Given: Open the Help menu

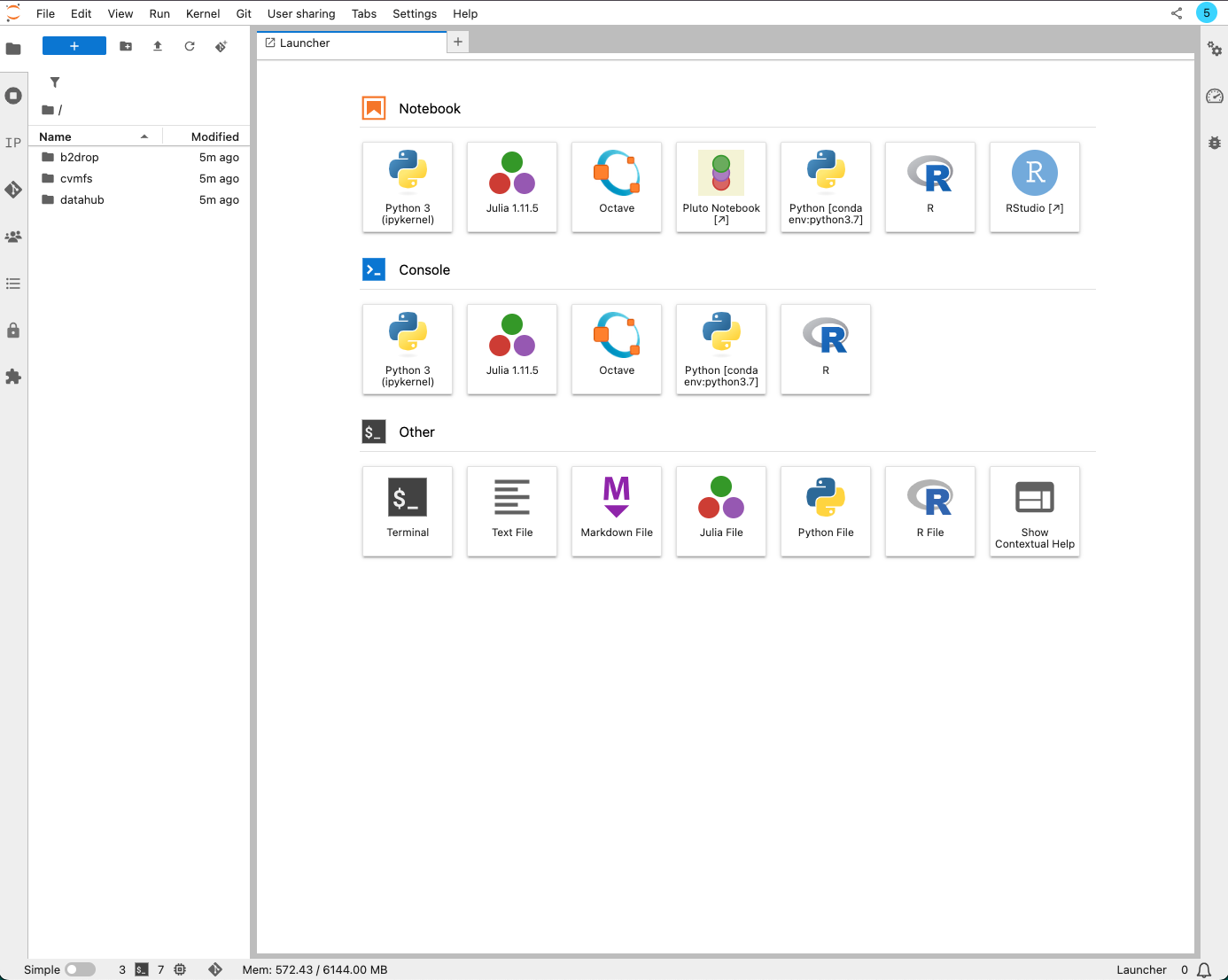Looking at the screenshot, I should [465, 13].
